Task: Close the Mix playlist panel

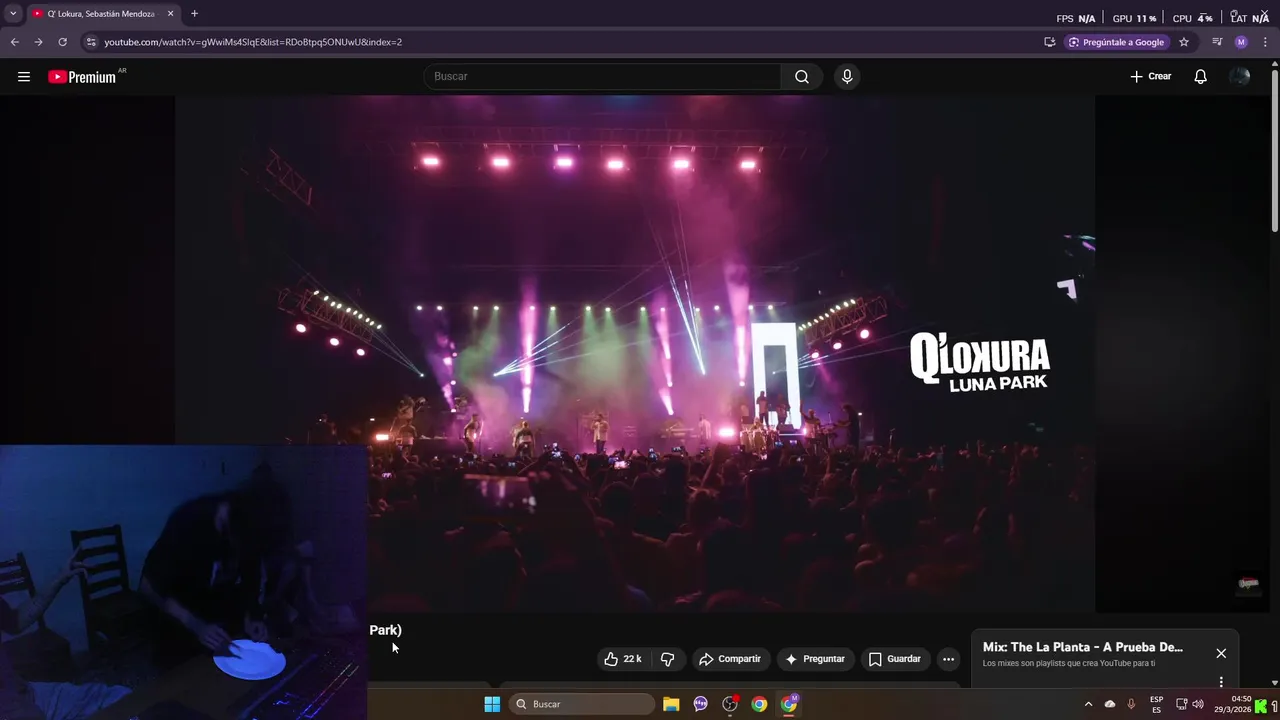Action: coord(1221,653)
